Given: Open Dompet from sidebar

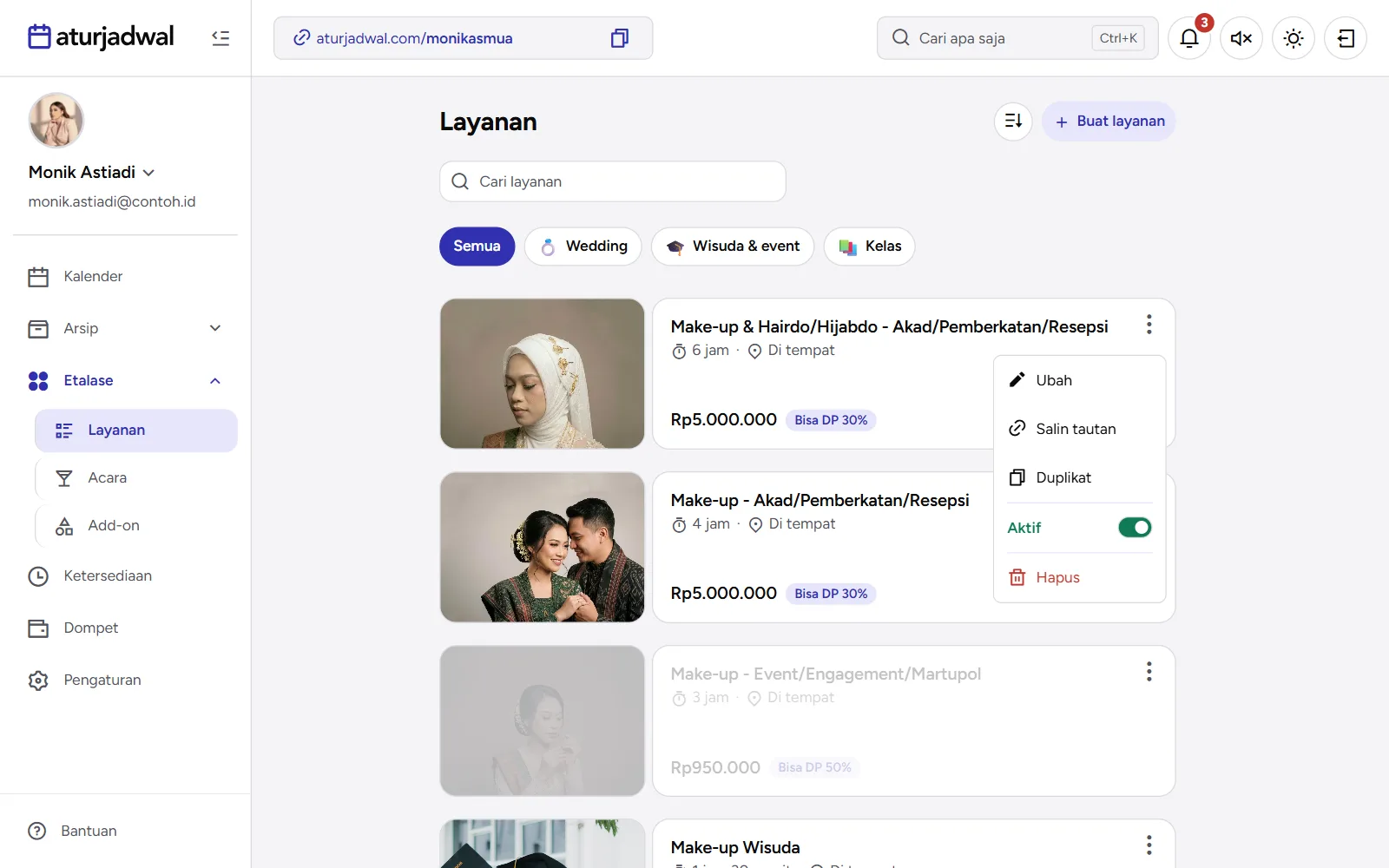Looking at the screenshot, I should click(x=126, y=628).
